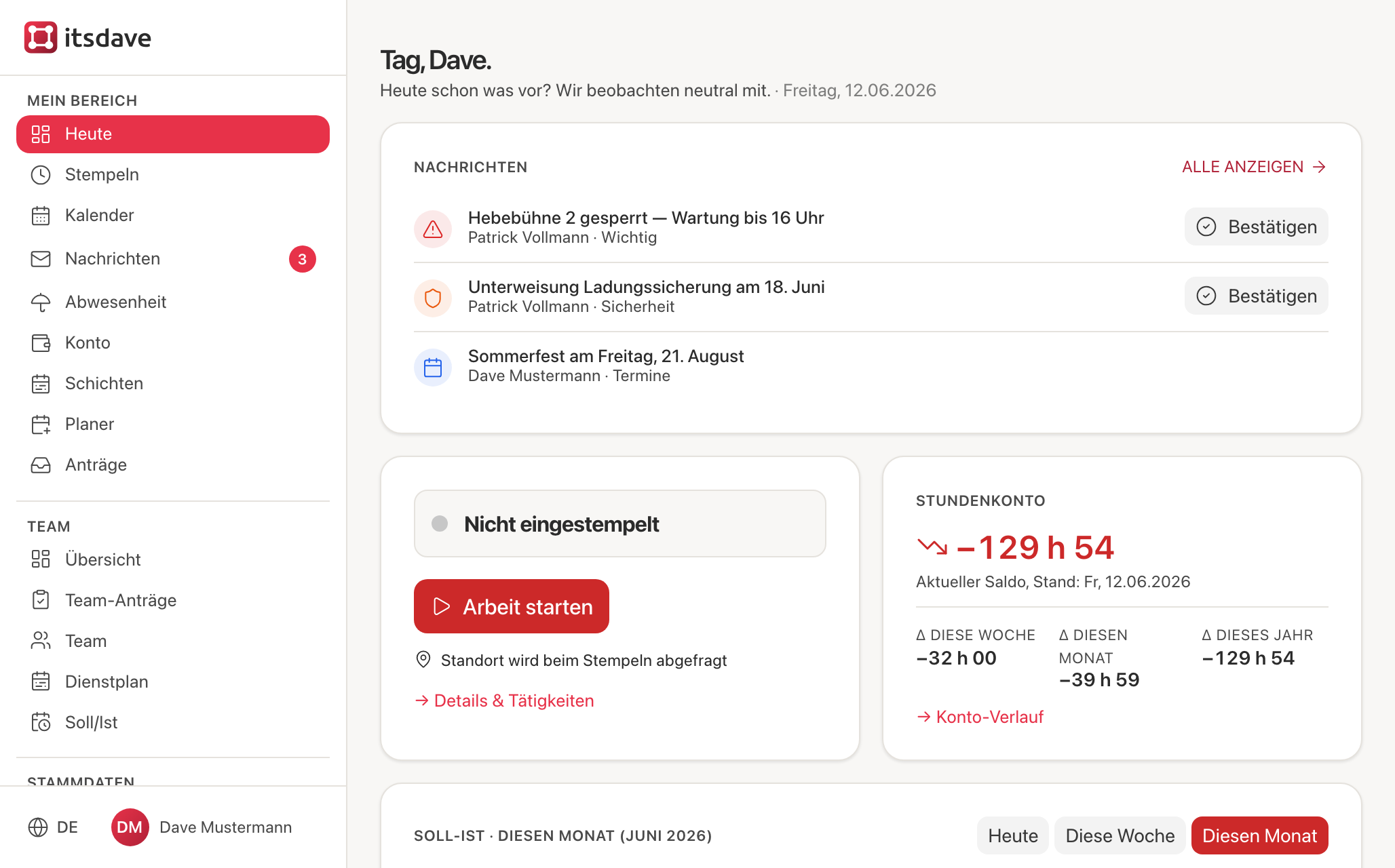Click the Anträge inbox icon

[41, 465]
